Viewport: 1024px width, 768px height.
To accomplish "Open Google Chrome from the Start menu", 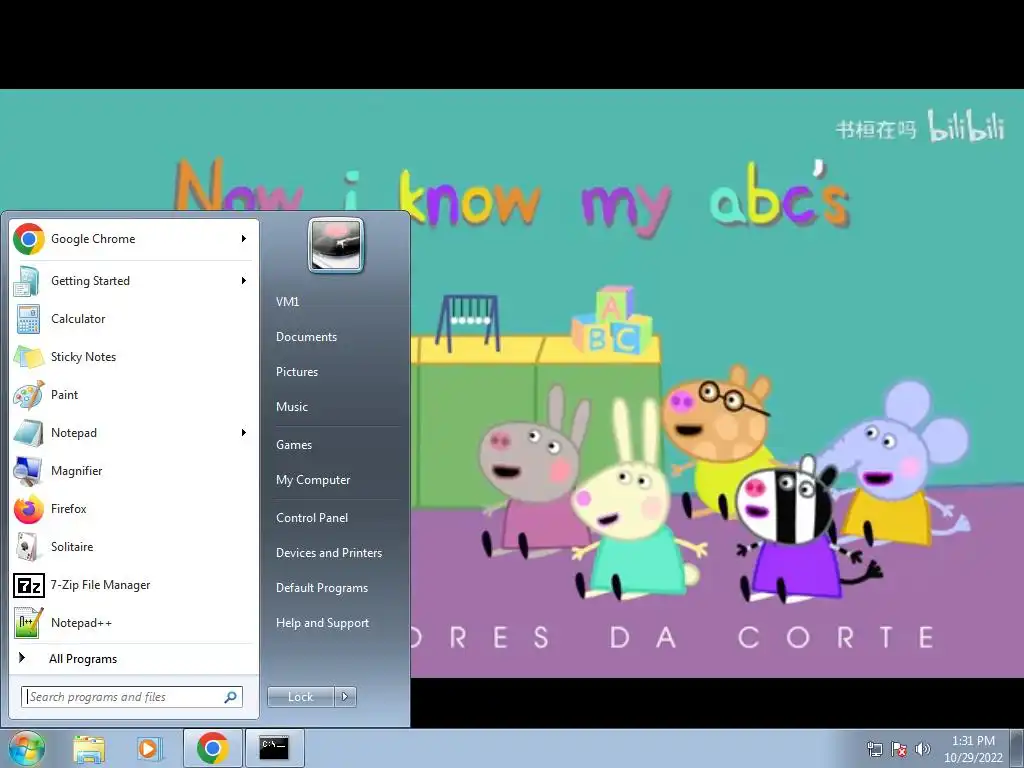I will (x=134, y=239).
